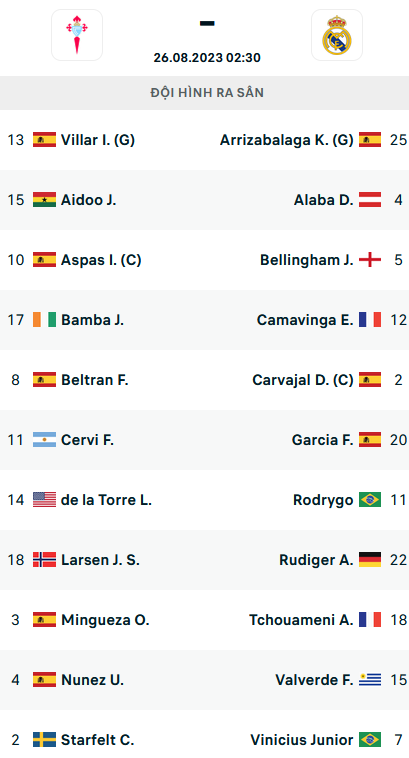Click the match date 26.08.2023 02:30
The image size is (409, 758).
pos(207,58)
